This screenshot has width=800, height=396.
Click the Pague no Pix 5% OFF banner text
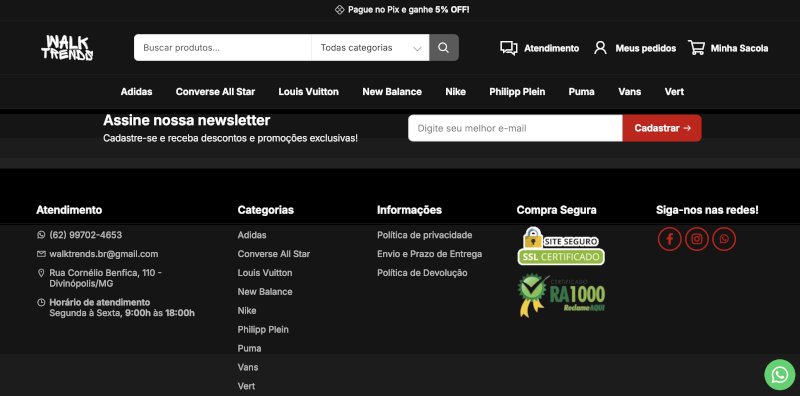pyautogui.click(x=409, y=10)
